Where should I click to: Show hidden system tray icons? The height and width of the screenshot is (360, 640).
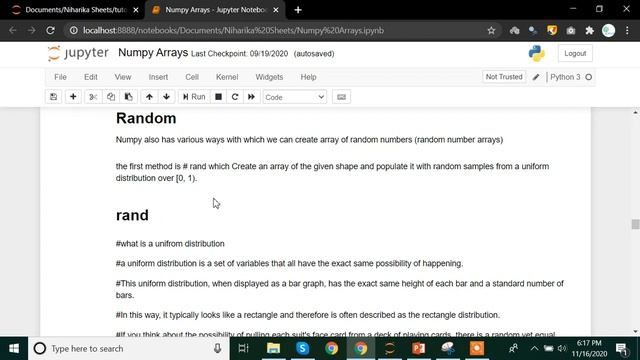tap(534, 349)
